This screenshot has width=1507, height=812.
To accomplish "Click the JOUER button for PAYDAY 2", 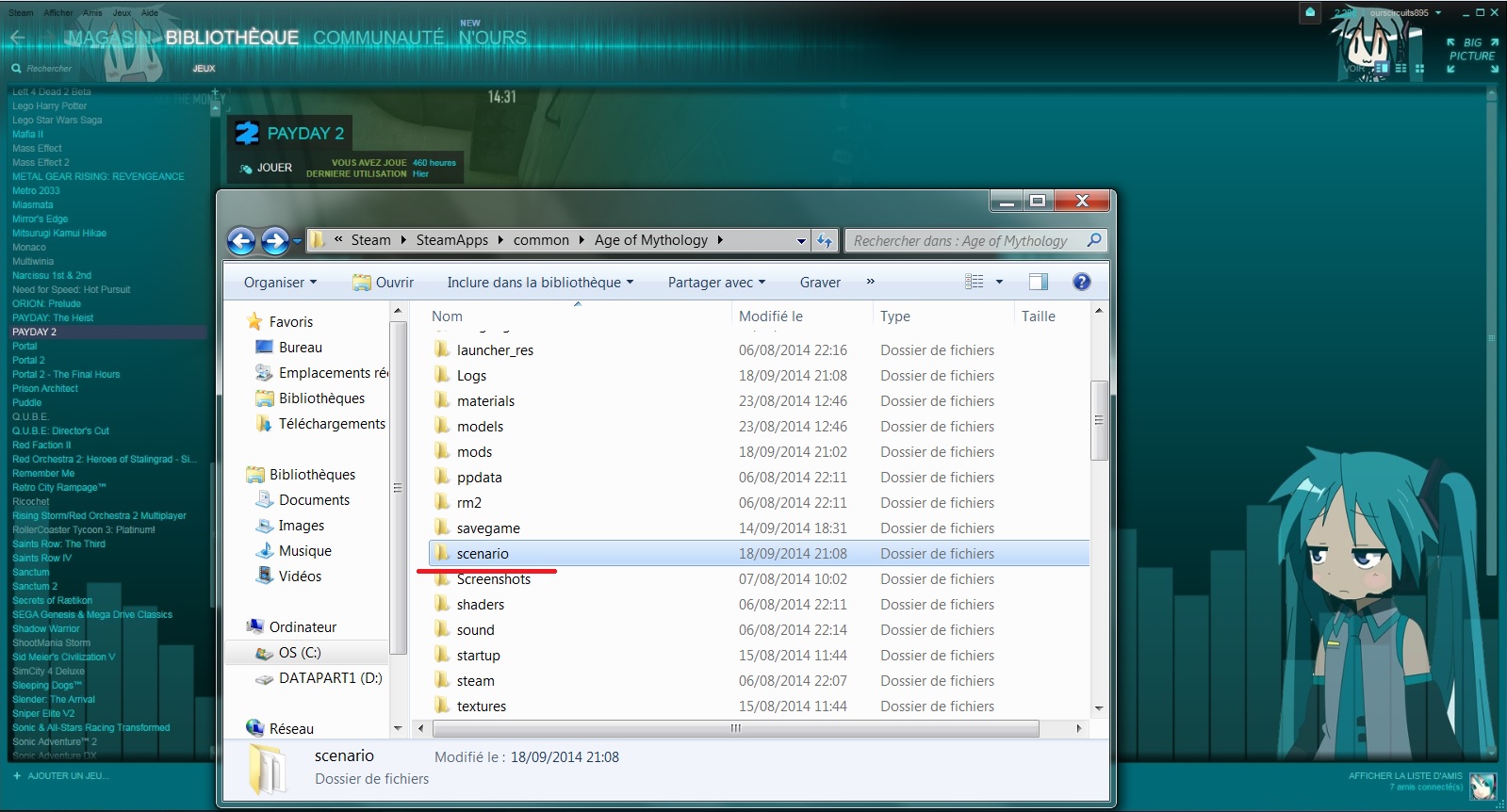I will [x=266, y=168].
